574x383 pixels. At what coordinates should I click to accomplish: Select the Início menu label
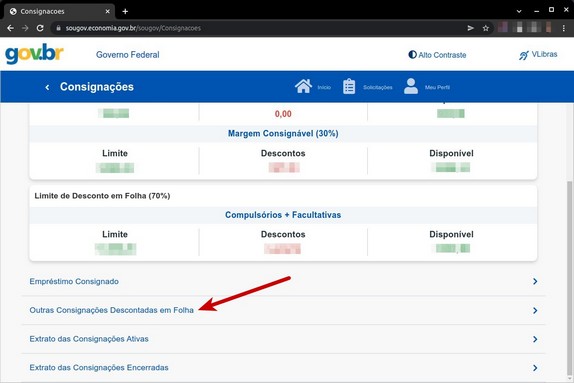pos(324,88)
